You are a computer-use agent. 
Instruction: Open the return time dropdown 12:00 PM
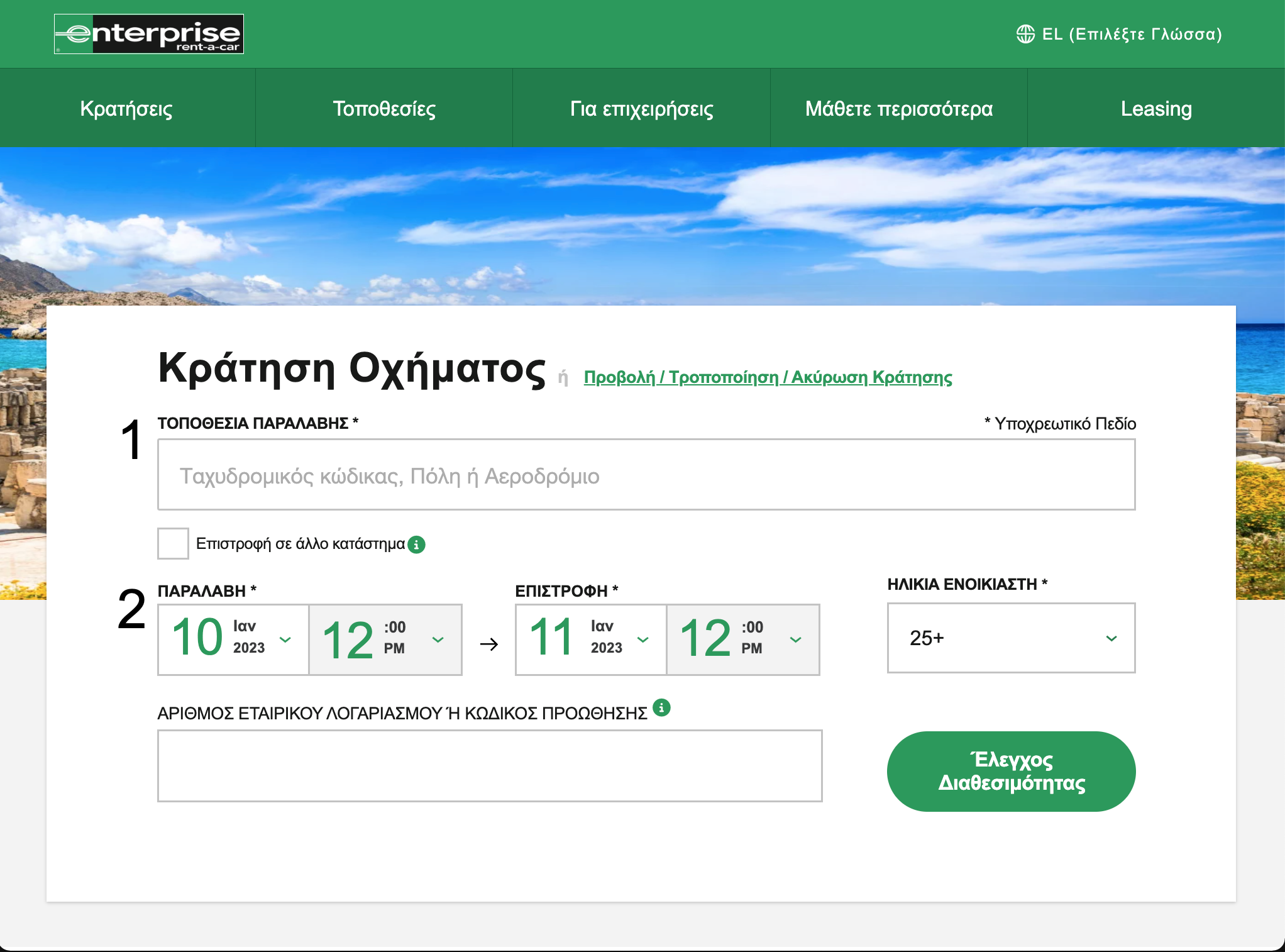pos(742,639)
